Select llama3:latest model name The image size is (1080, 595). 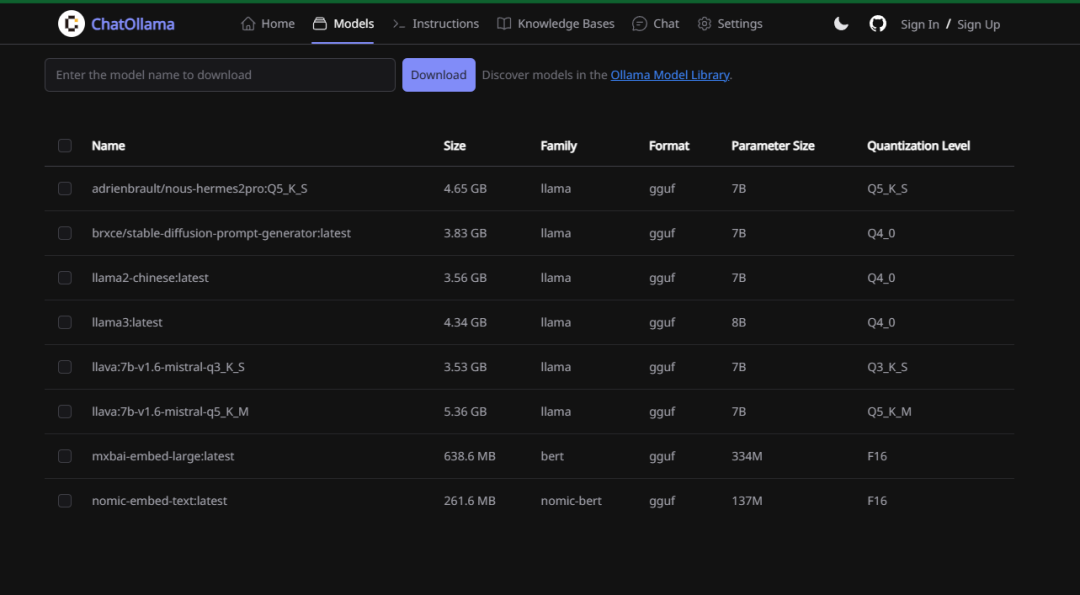tap(127, 322)
